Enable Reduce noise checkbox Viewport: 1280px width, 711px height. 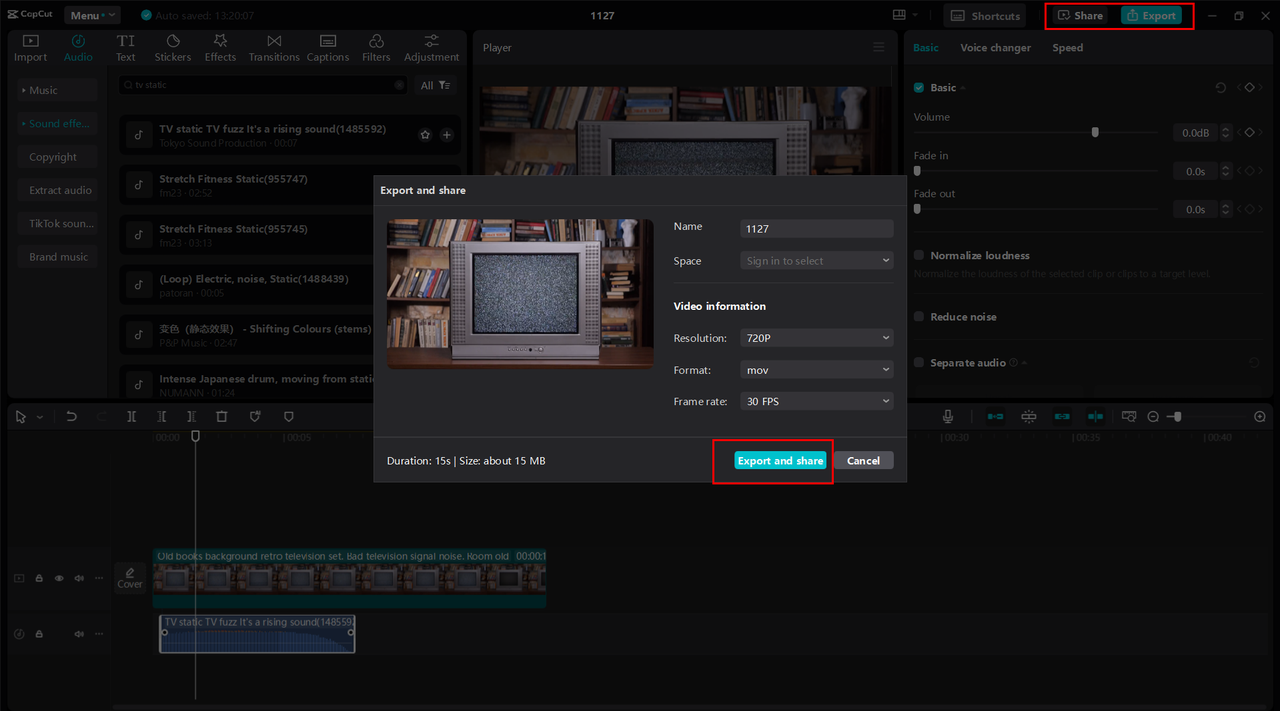[x=919, y=316]
